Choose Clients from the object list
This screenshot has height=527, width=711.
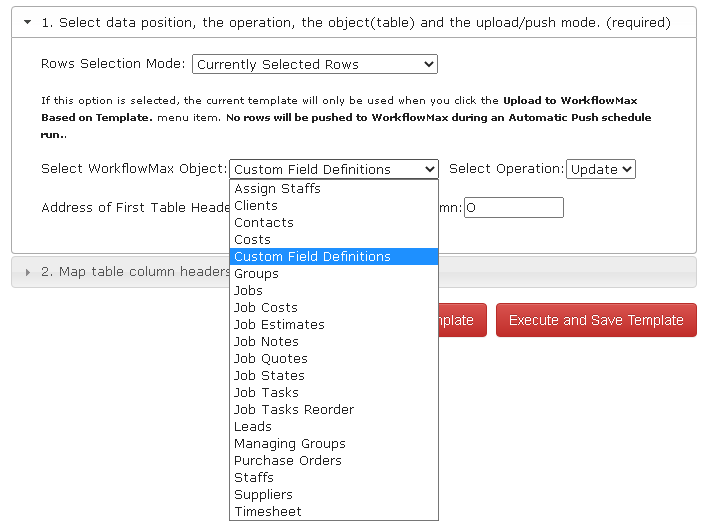tap(334, 205)
